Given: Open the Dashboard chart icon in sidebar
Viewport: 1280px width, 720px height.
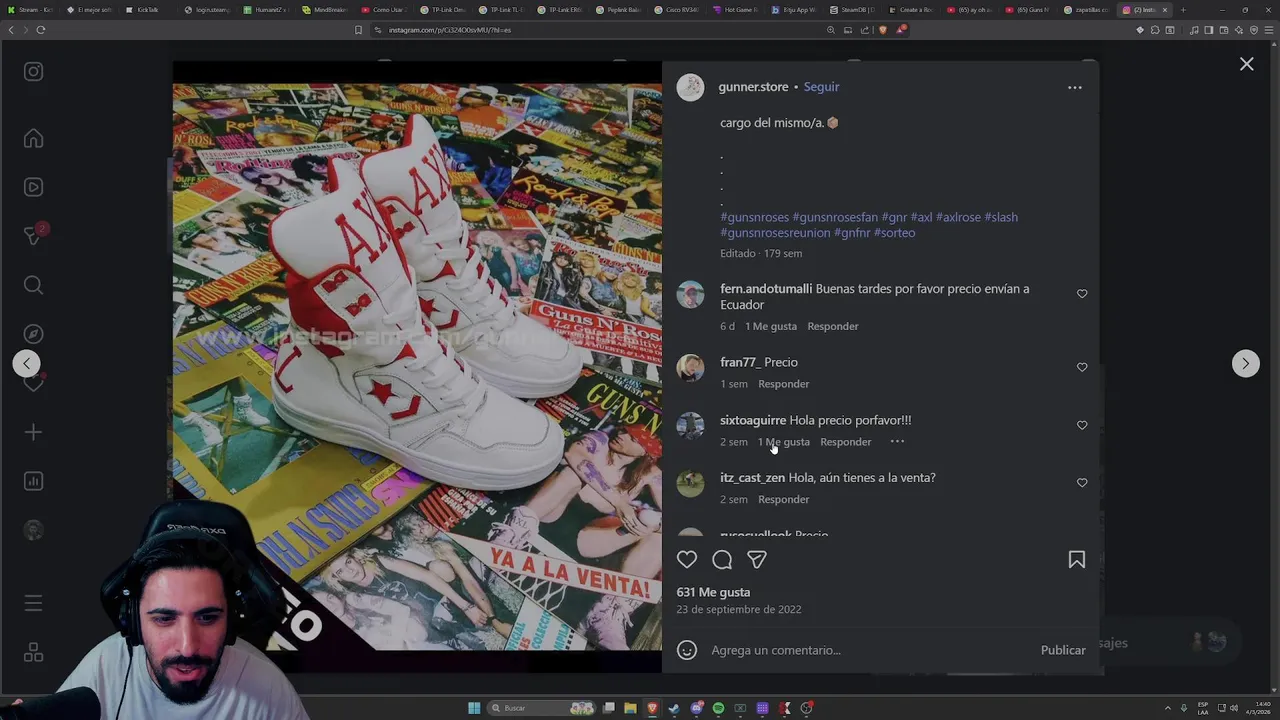Looking at the screenshot, I should [x=33, y=481].
